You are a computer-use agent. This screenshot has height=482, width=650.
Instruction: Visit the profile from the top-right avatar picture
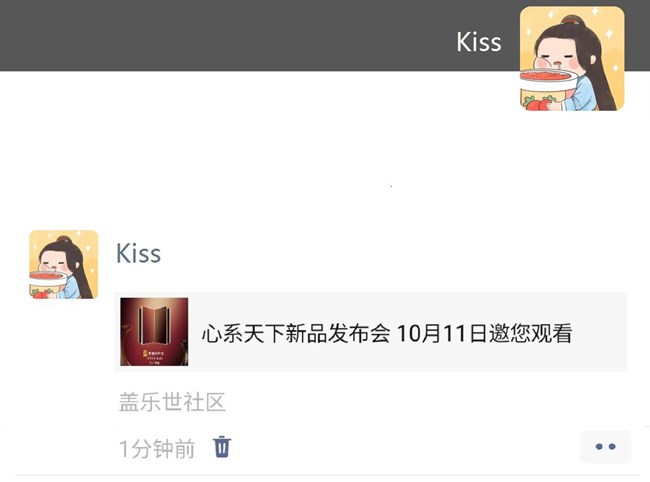[572, 58]
